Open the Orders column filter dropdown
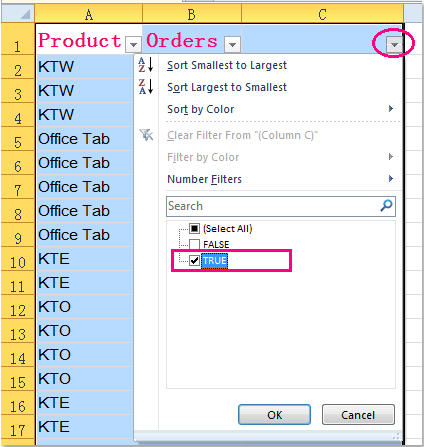This screenshot has height=447, width=424. click(232, 44)
